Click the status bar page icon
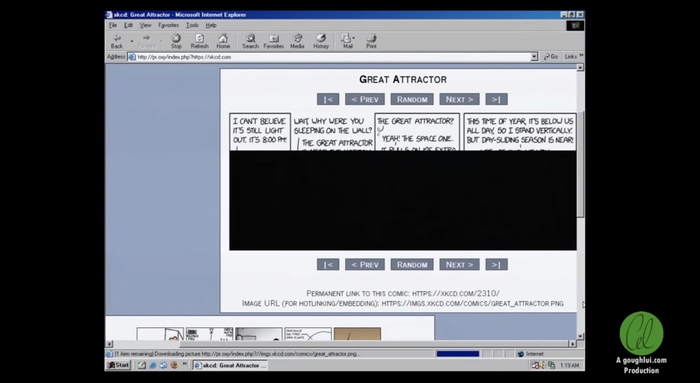The image size is (700, 383). pos(109,354)
